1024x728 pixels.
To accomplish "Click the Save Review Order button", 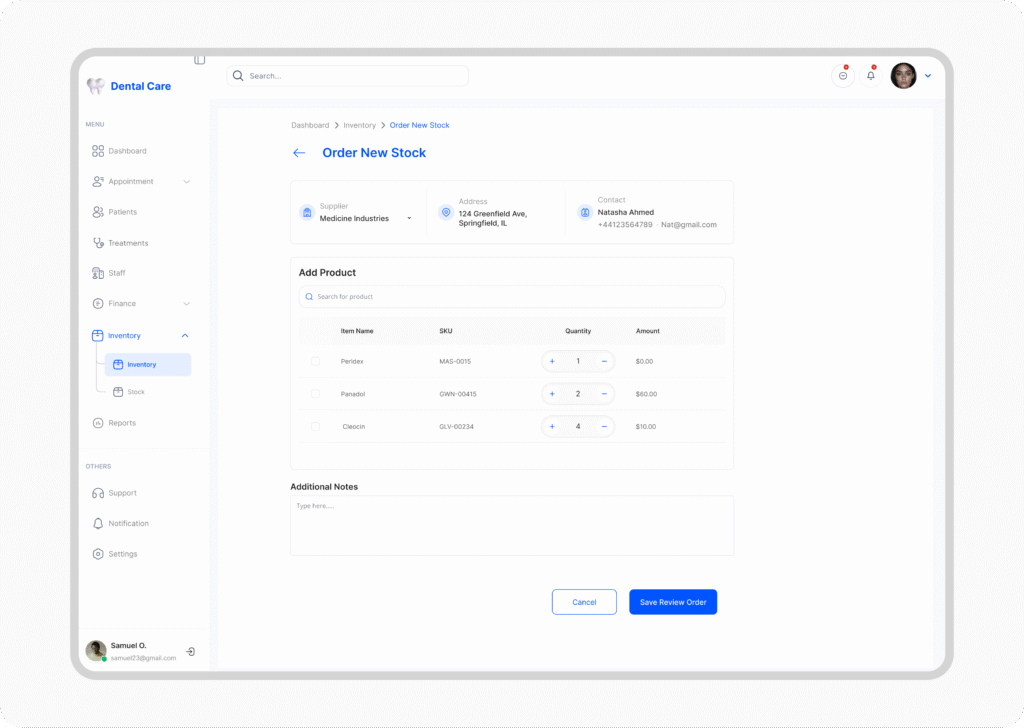I will point(673,602).
